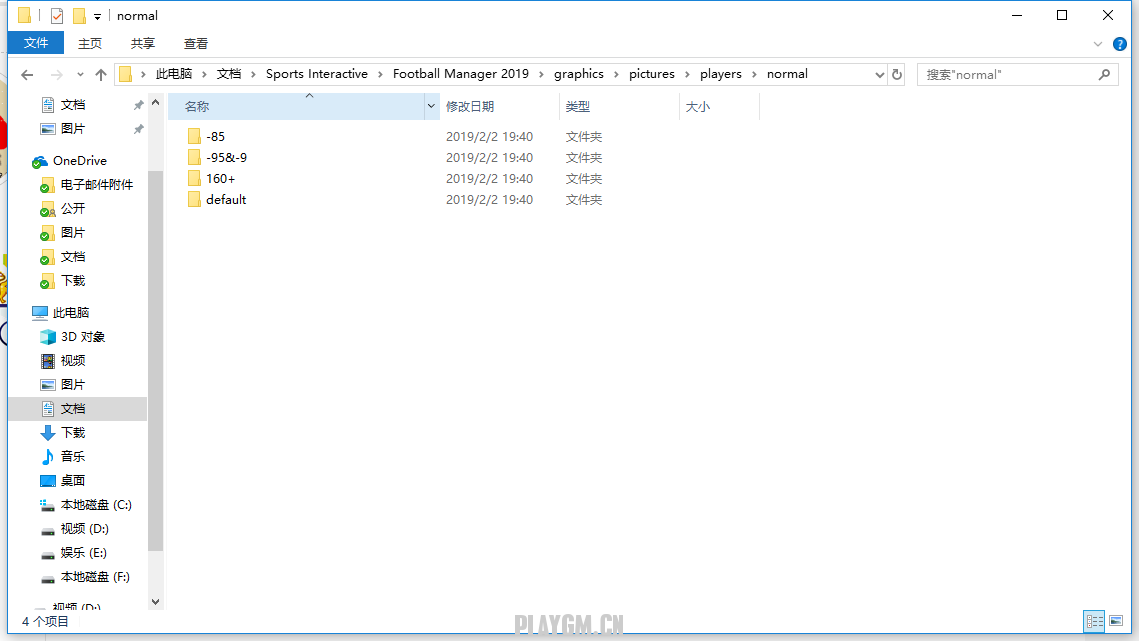Select 3D 对象 in navigation pane
The image size is (1139, 641).
[x=82, y=337]
